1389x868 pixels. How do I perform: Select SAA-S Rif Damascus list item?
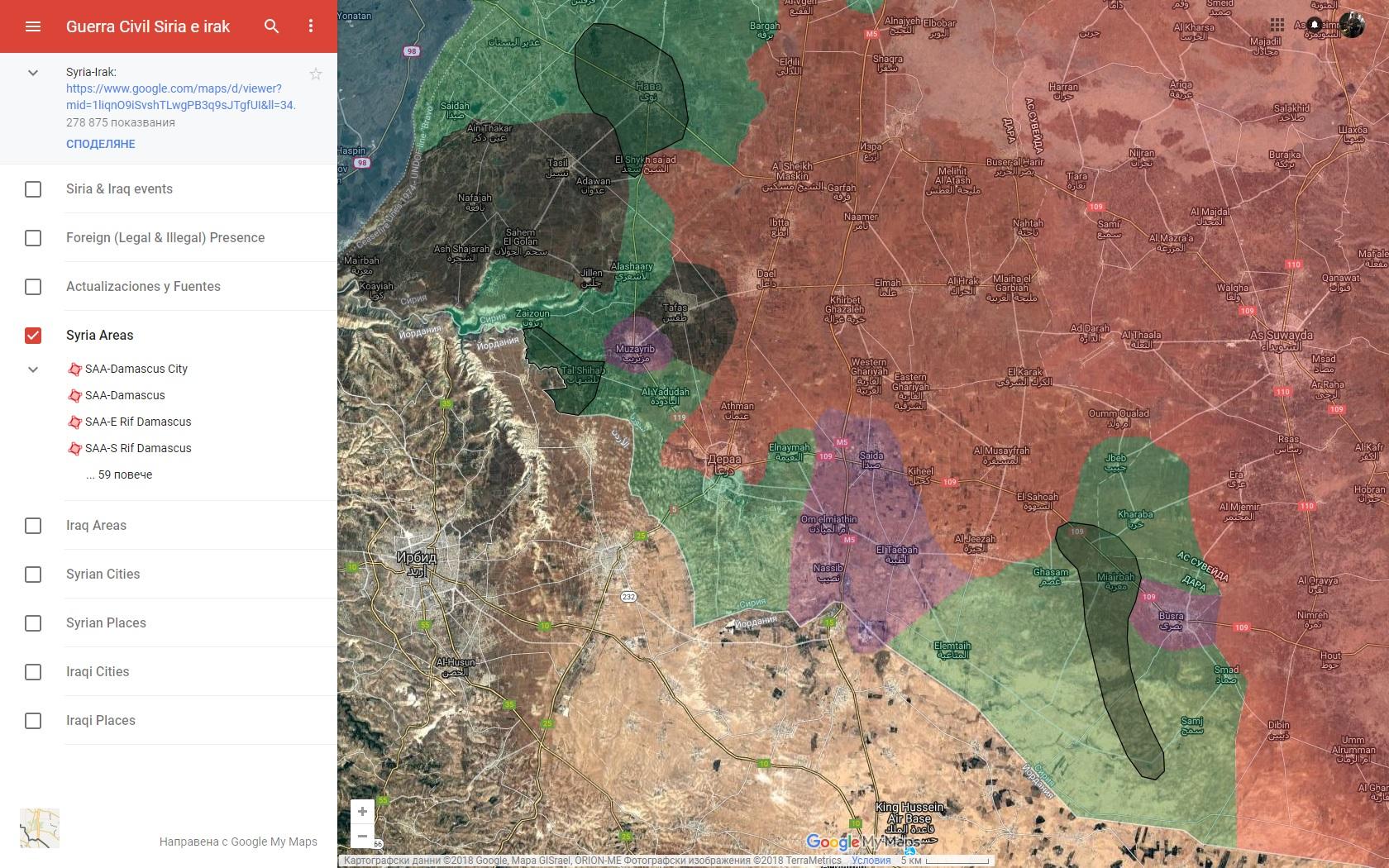point(138,449)
